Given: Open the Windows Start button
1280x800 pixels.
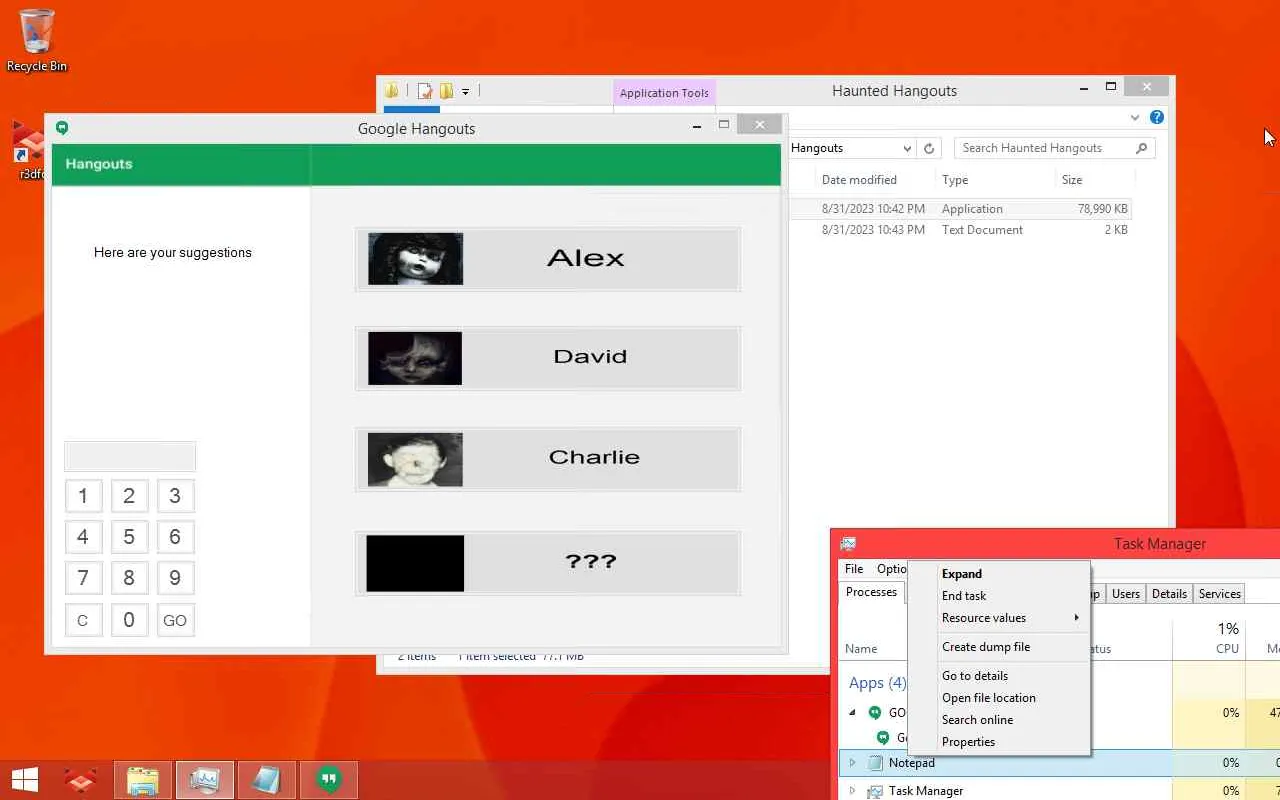Looking at the screenshot, I should (x=24, y=780).
